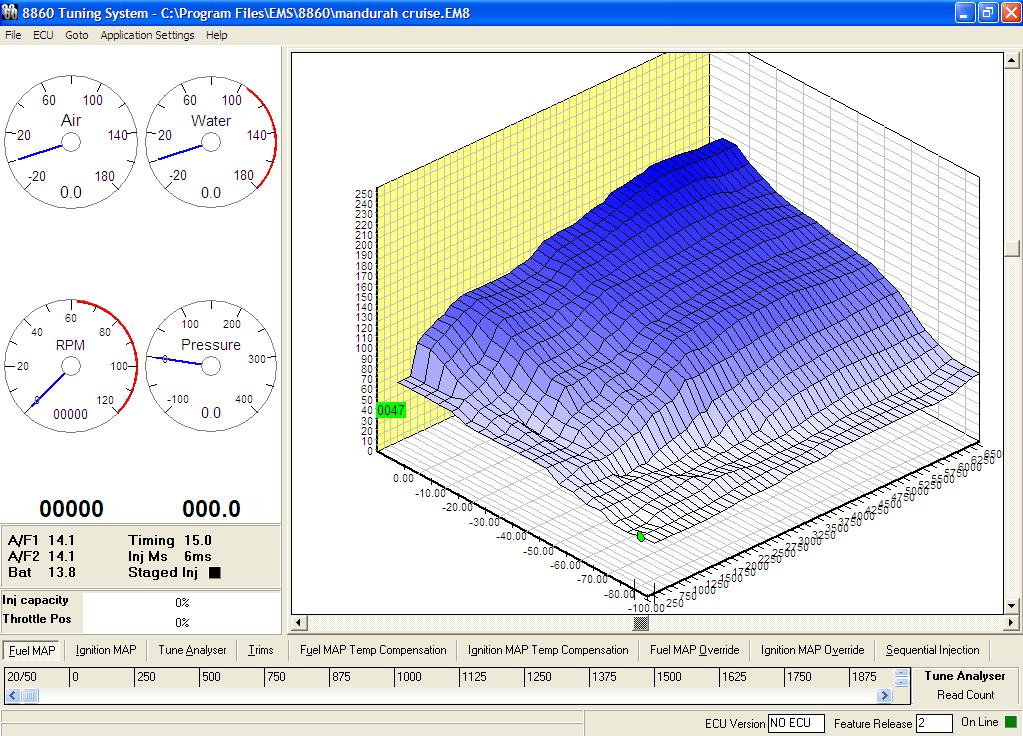Open the File menu
The width and height of the screenshot is (1023, 736).
tap(13, 35)
